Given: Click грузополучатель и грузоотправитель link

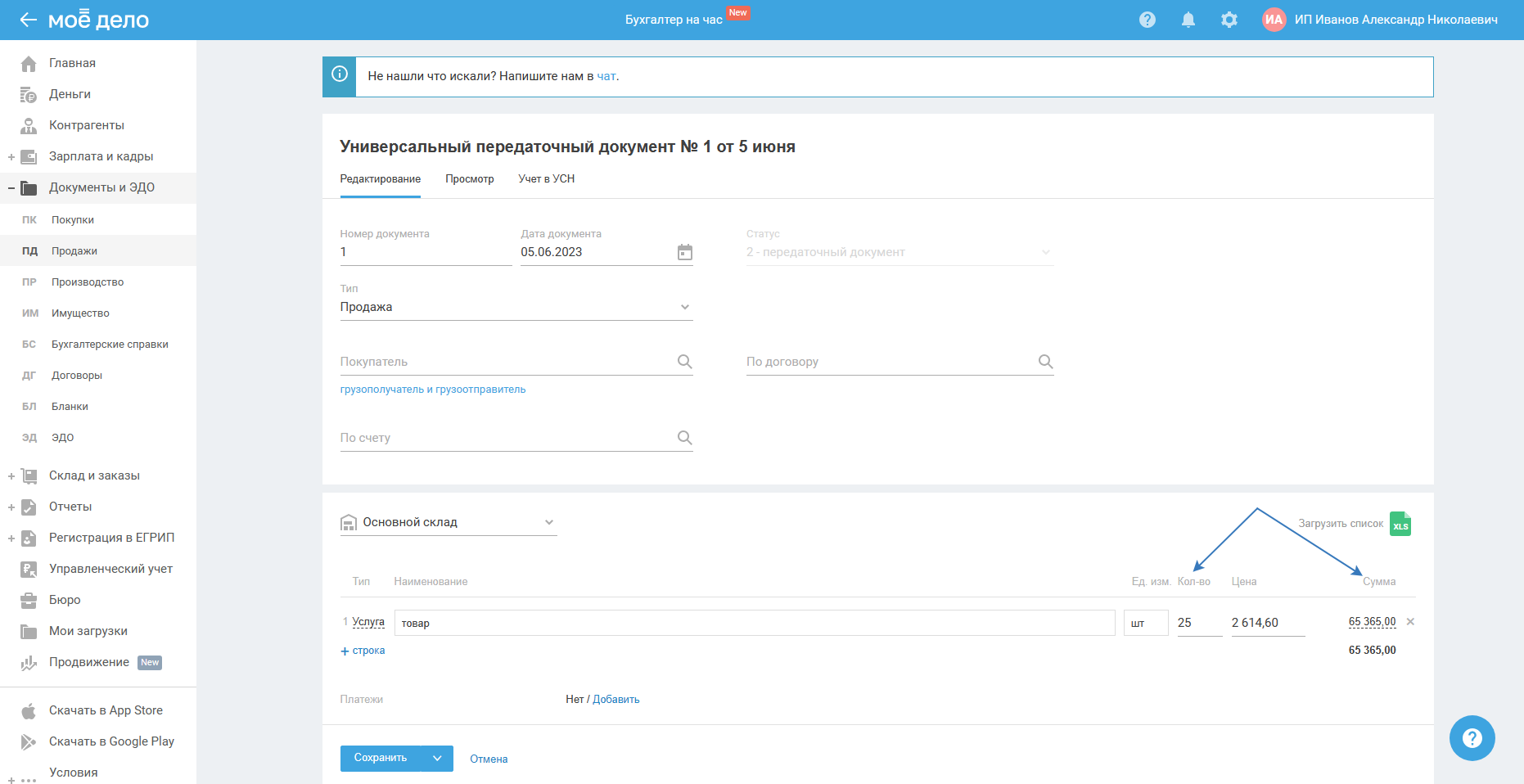Looking at the screenshot, I should tap(433, 390).
